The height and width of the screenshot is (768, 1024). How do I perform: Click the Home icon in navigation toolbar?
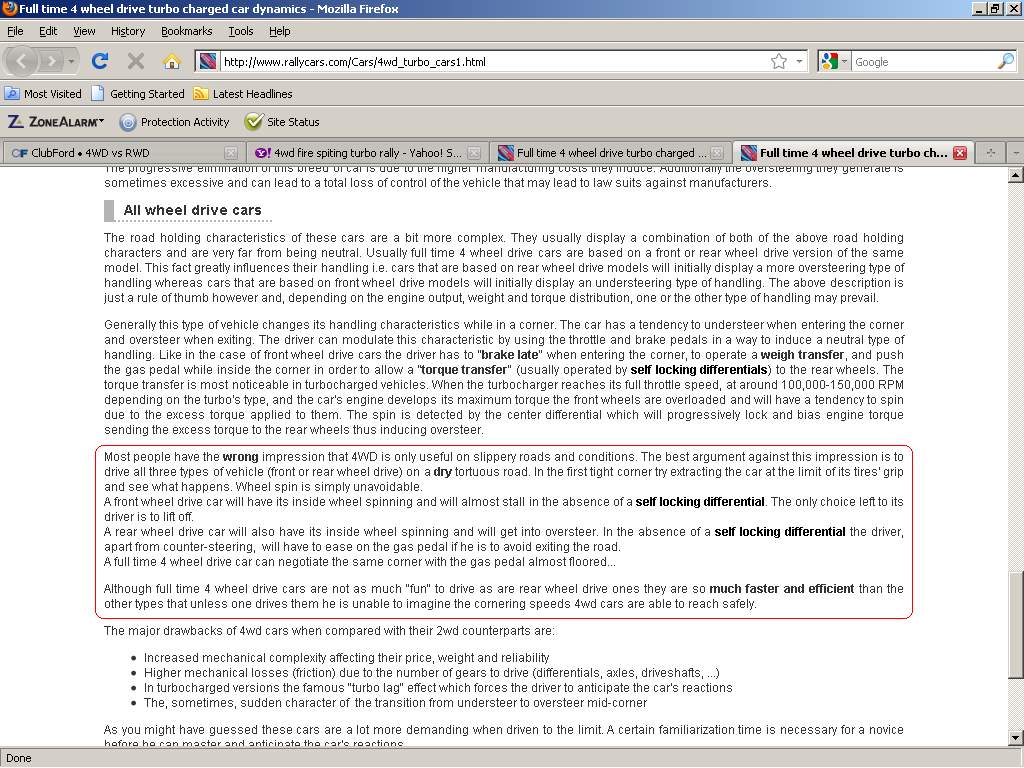(x=171, y=61)
